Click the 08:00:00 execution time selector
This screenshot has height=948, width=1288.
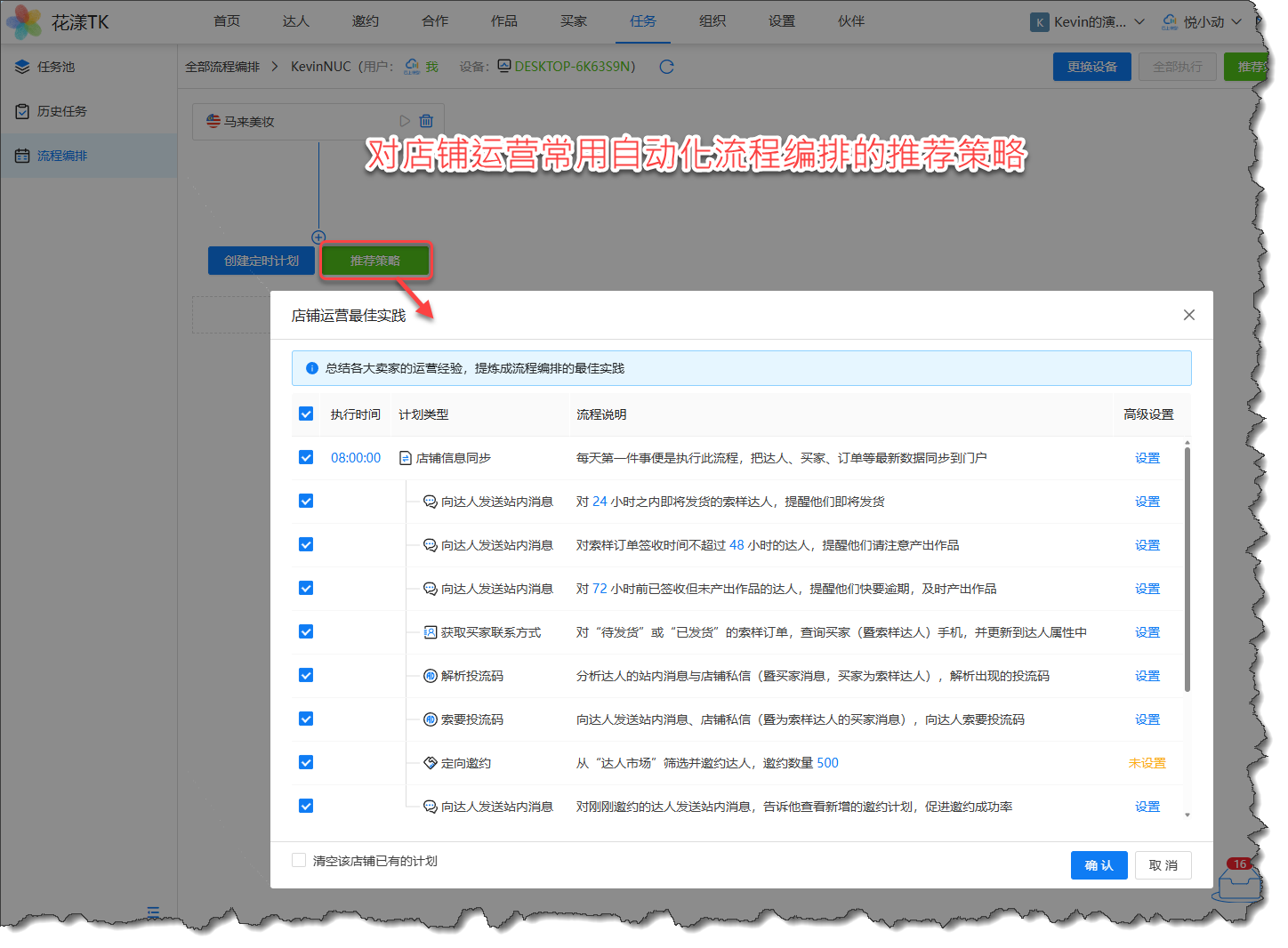[x=356, y=458]
